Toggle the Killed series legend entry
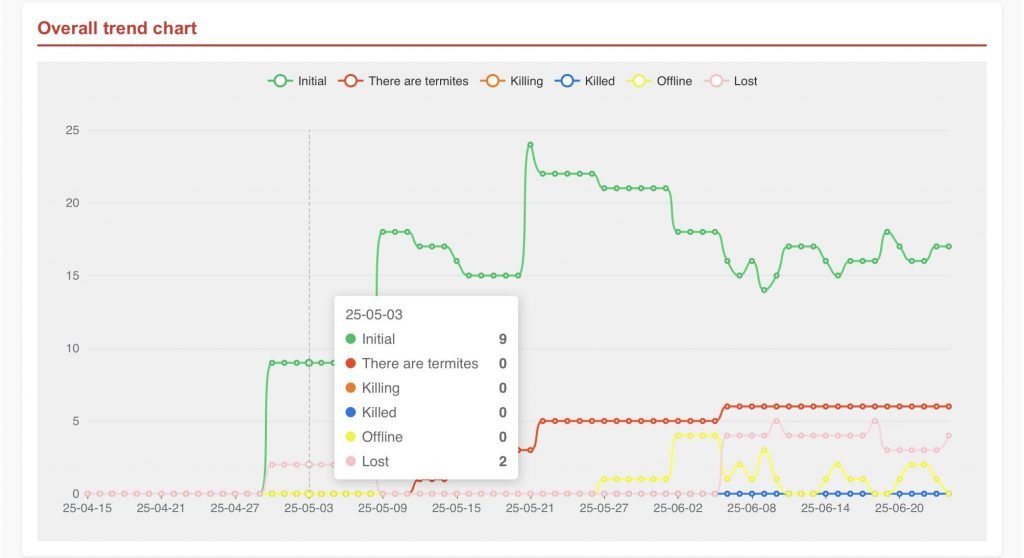 [x=586, y=81]
